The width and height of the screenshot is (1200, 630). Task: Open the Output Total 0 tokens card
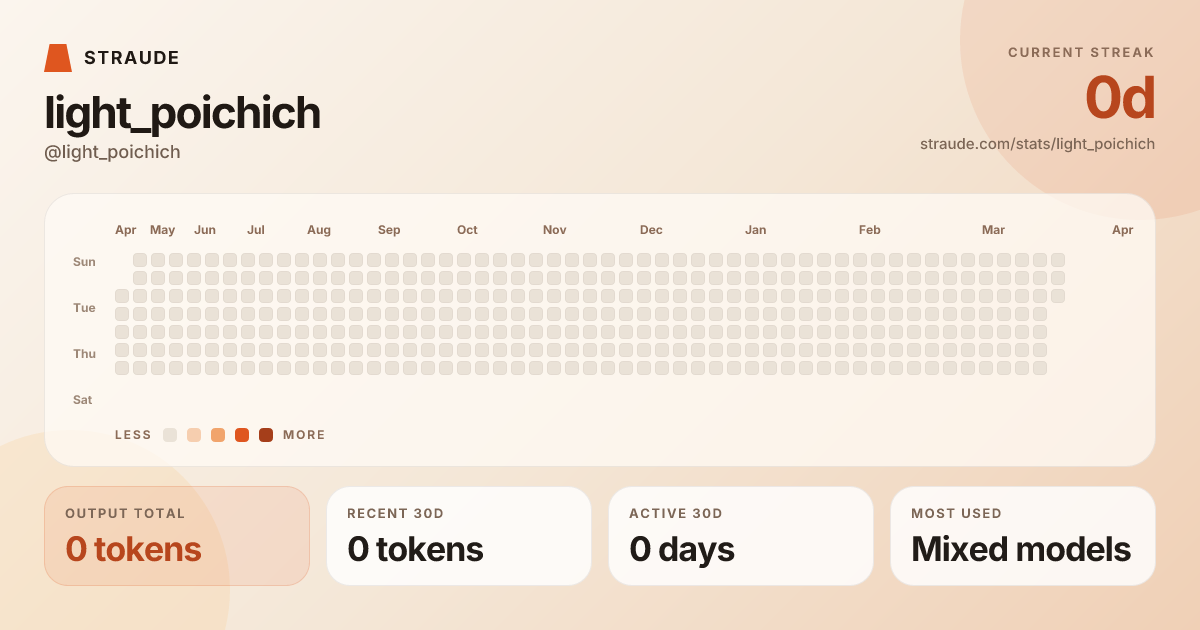point(177,536)
